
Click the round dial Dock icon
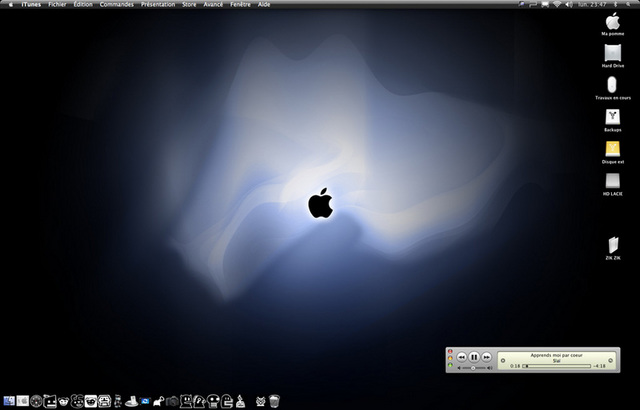coord(36,401)
